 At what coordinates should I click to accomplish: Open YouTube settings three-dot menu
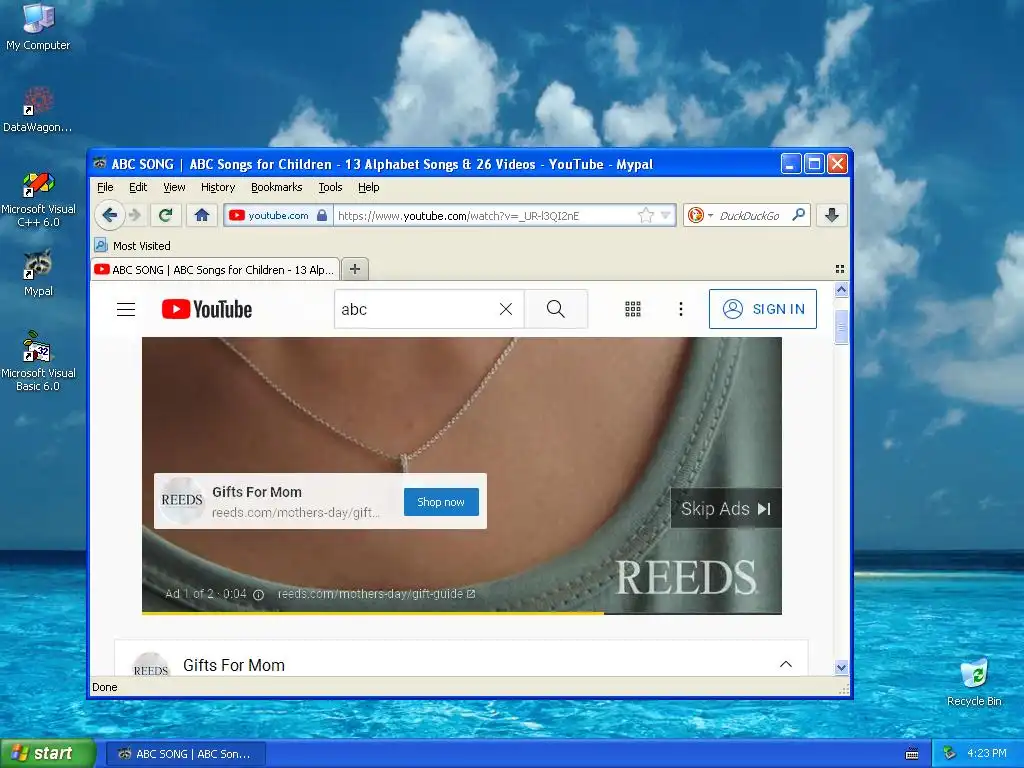pyautogui.click(x=680, y=309)
